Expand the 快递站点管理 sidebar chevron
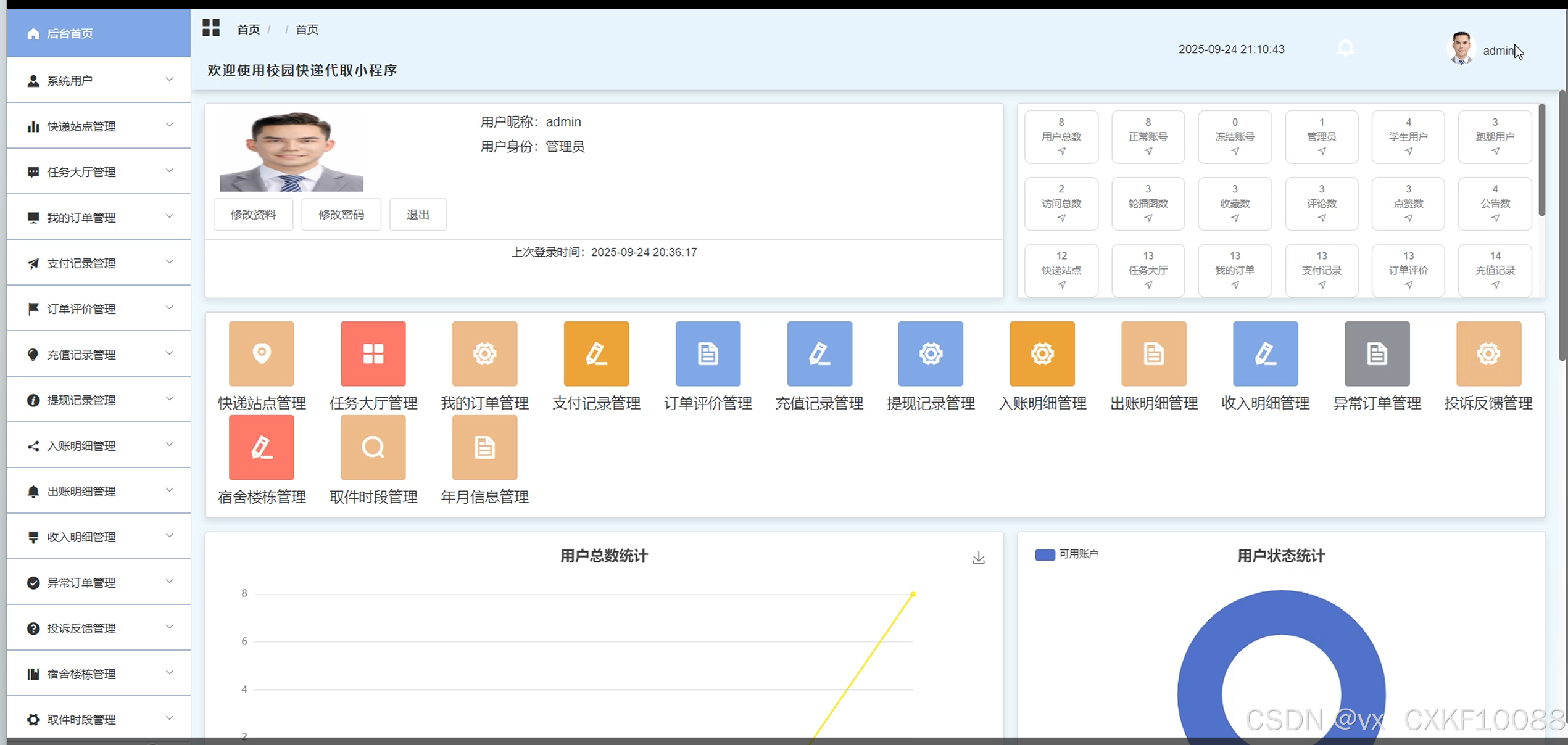Screen dimensions: 1568x745 [170, 125]
